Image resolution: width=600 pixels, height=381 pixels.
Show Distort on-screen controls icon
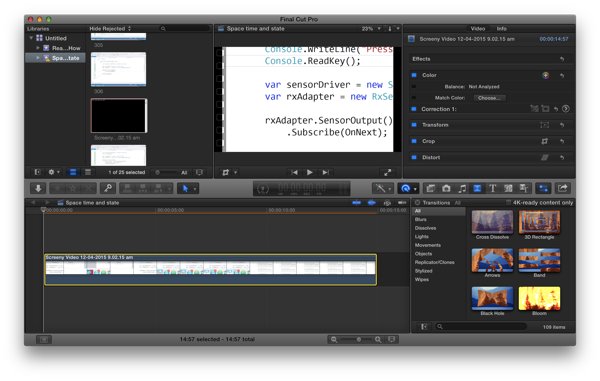click(545, 158)
